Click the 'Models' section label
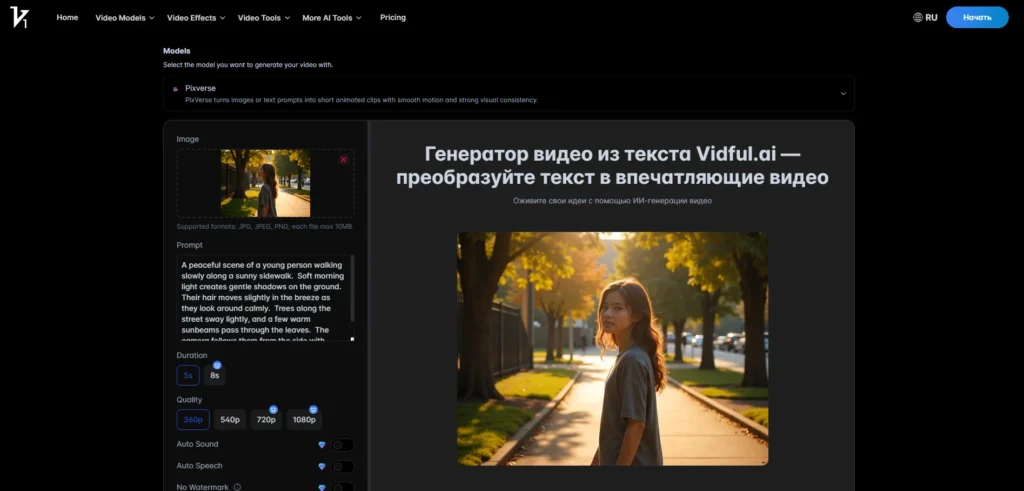1024x491 pixels. pyautogui.click(x=177, y=50)
